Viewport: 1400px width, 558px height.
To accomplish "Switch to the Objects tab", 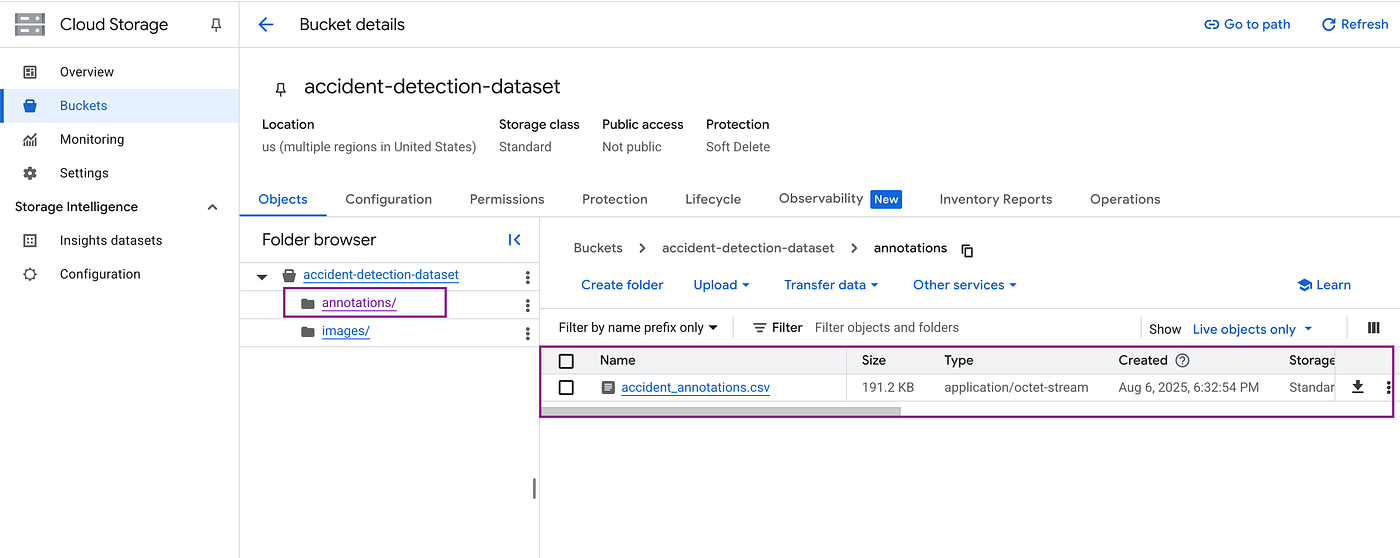I will [x=283, y=199].
